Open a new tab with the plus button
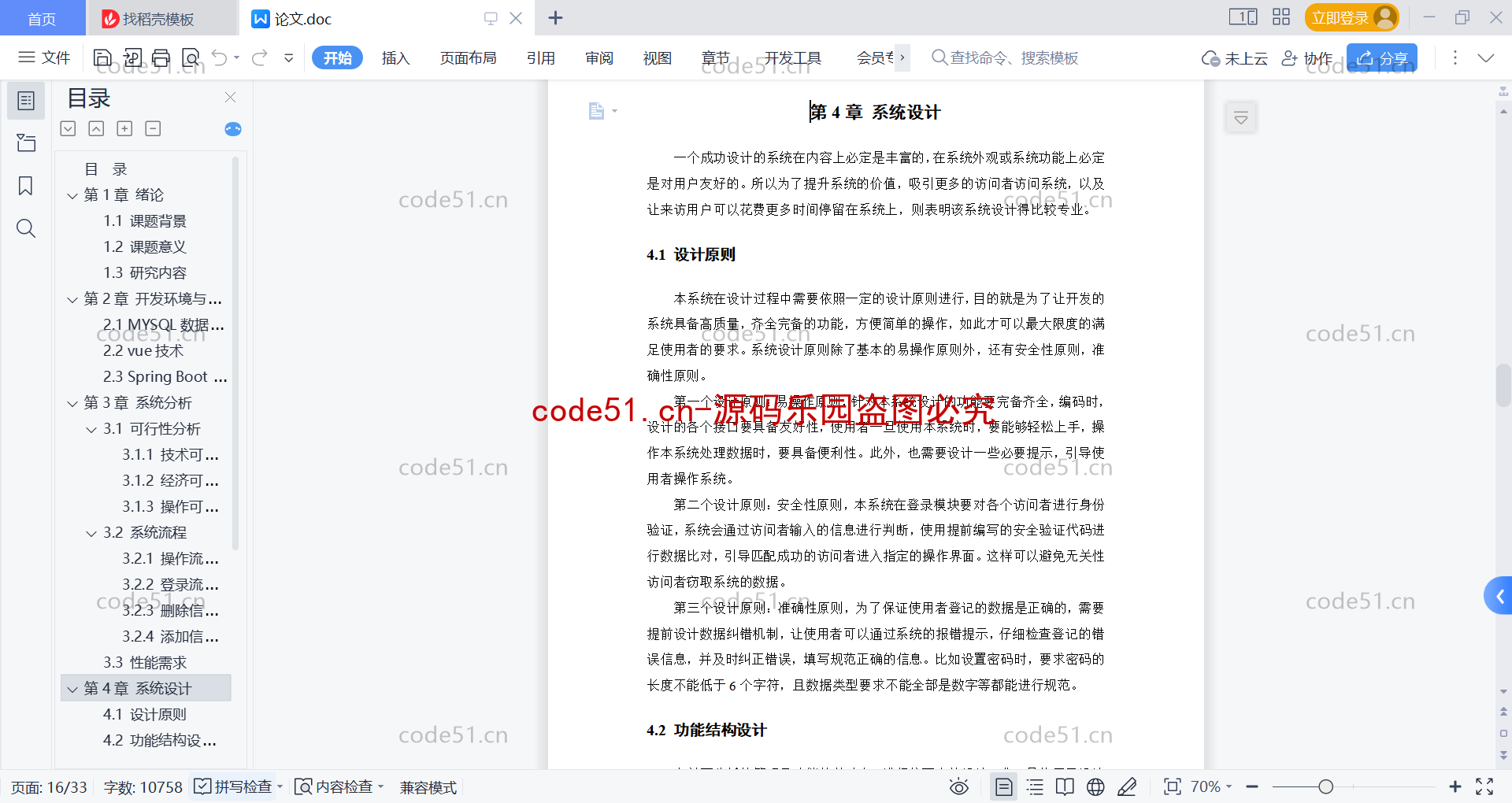 coord(555,17)
